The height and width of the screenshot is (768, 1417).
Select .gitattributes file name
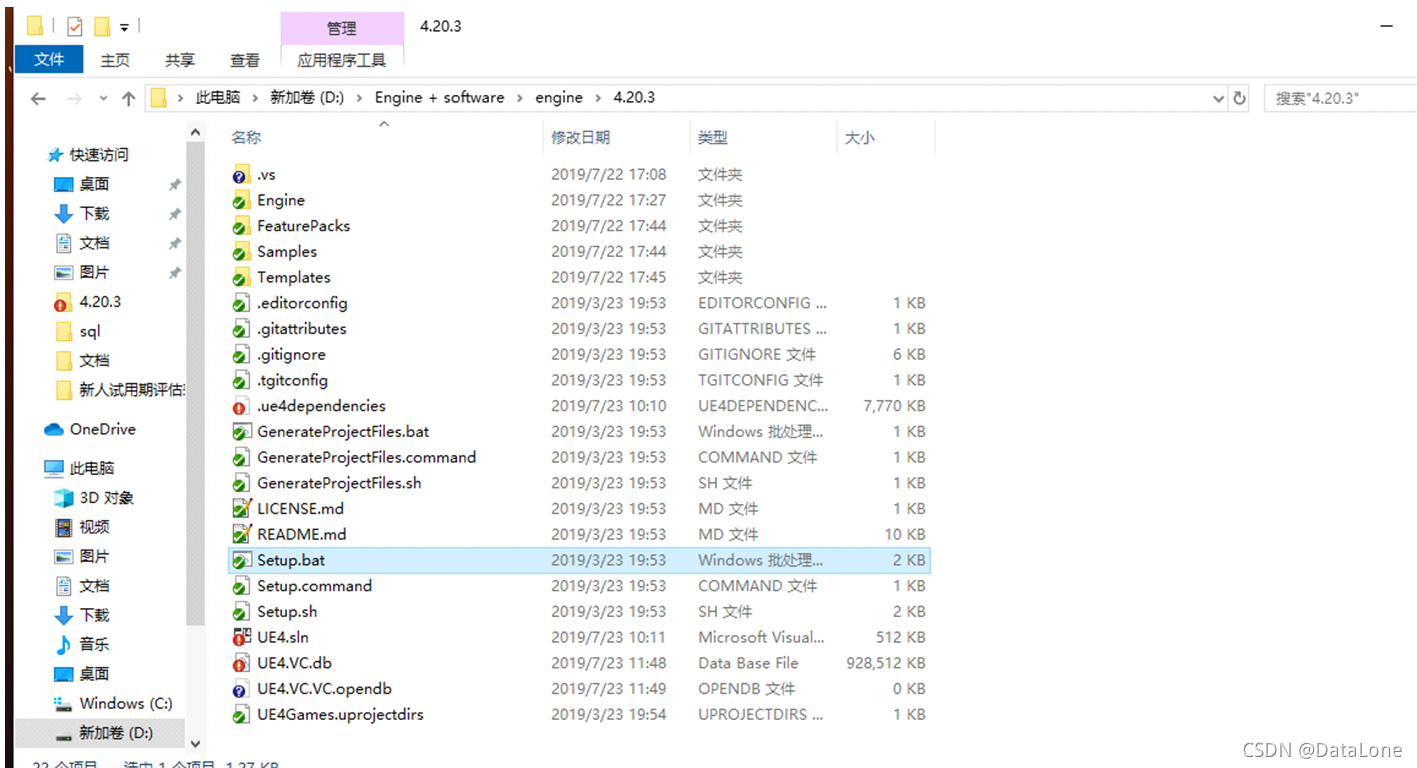point(301,329)
